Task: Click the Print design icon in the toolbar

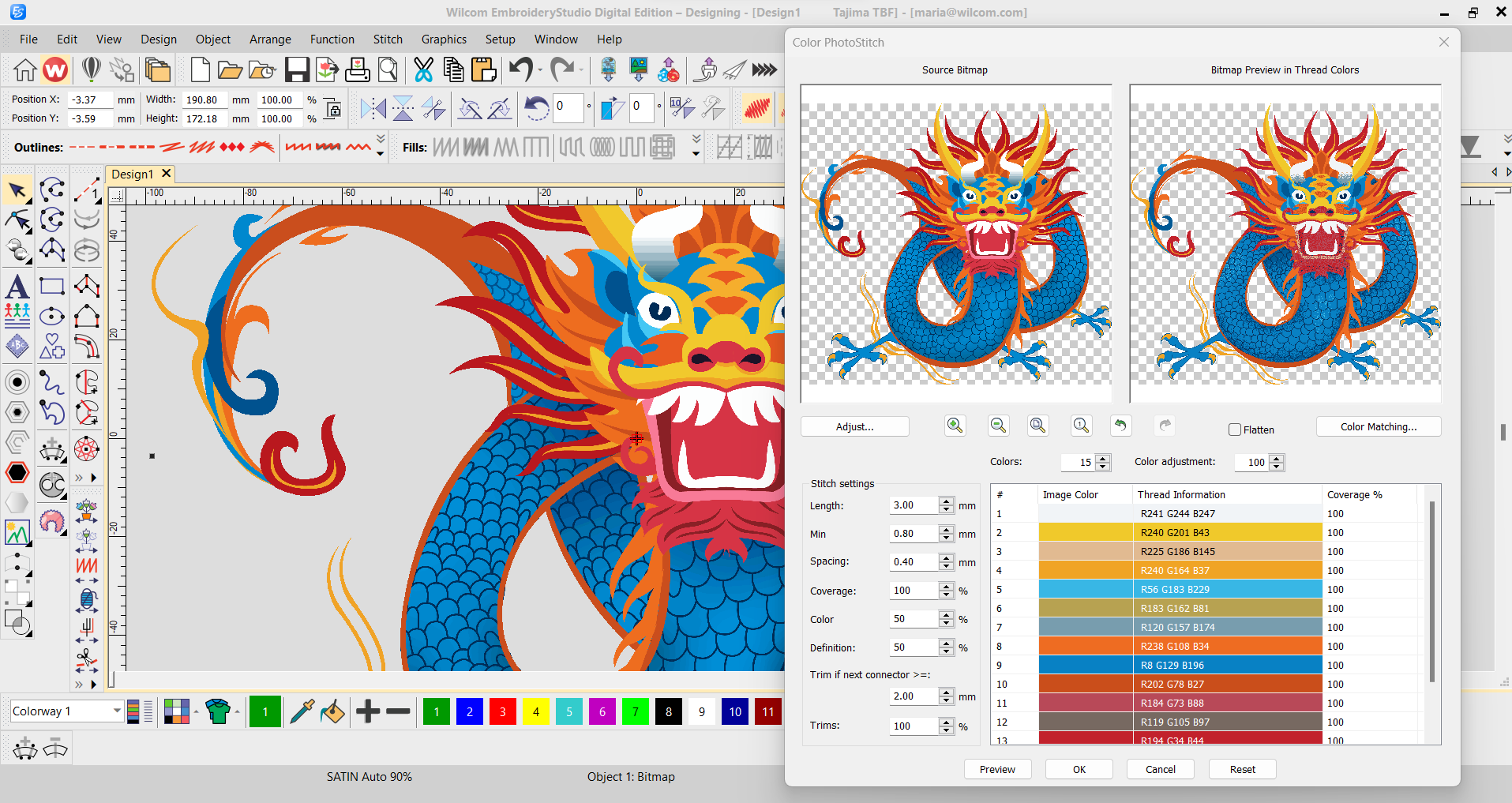Action: coord(358,69)
